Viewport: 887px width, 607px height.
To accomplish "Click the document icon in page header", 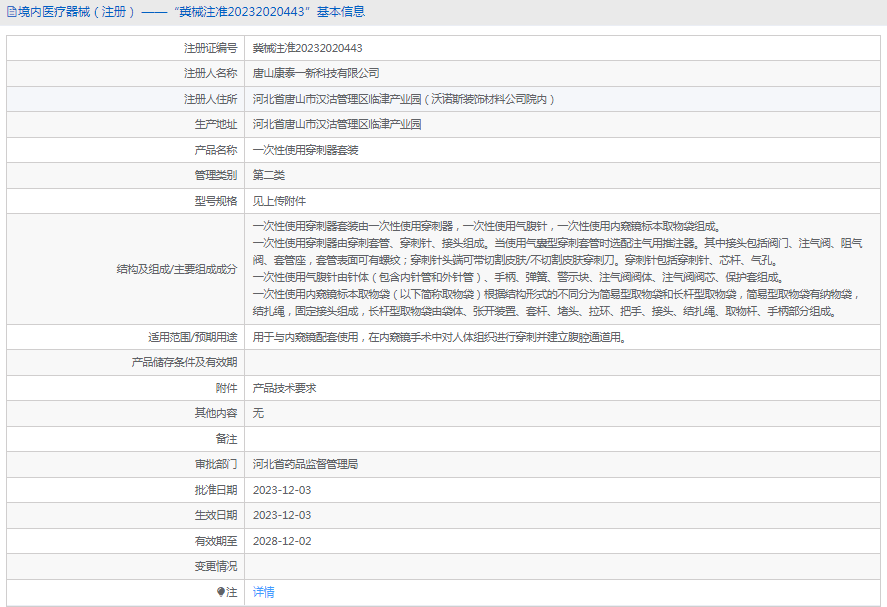I will tap(11, 12).
